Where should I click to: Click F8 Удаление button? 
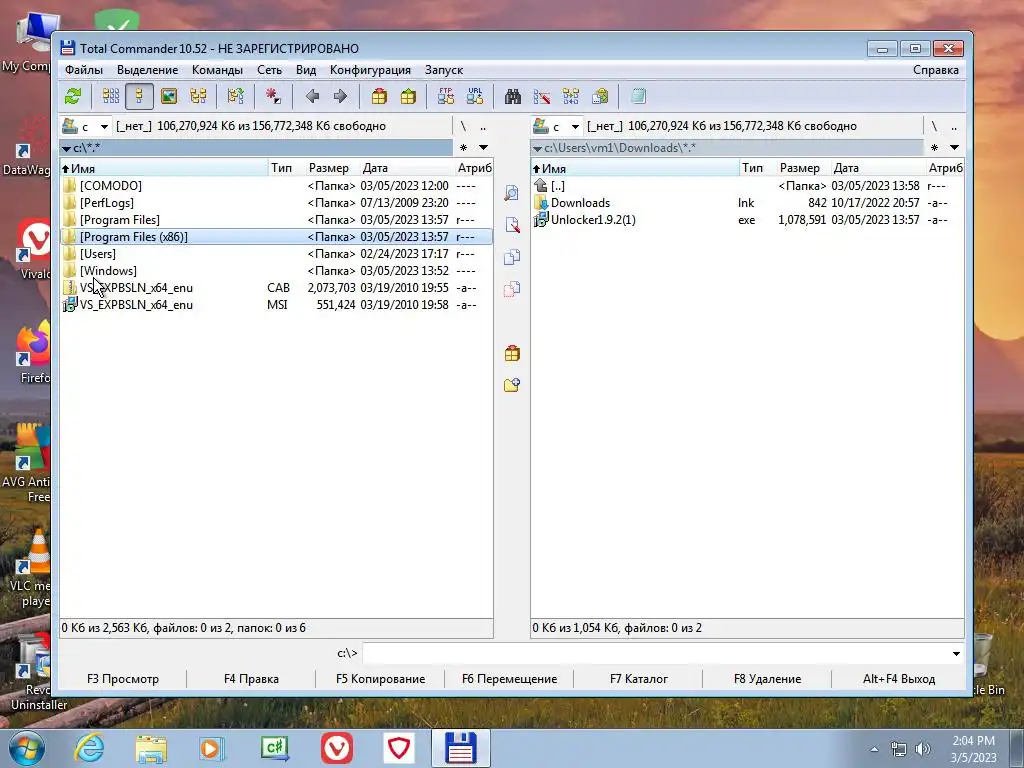[767, 679]
